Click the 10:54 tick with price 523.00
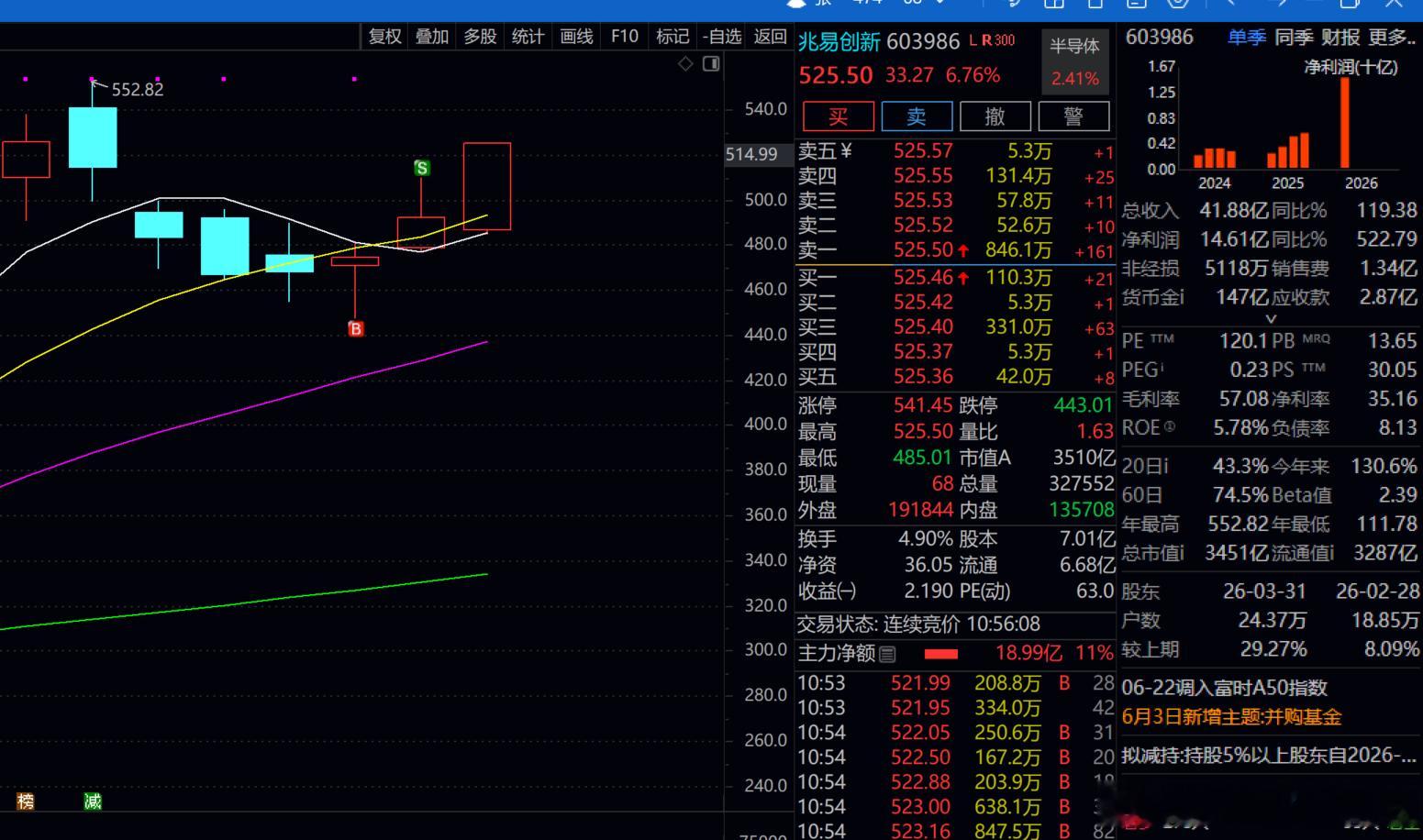The width and height of the screenshot is (1423, 840). coord(954,807)
